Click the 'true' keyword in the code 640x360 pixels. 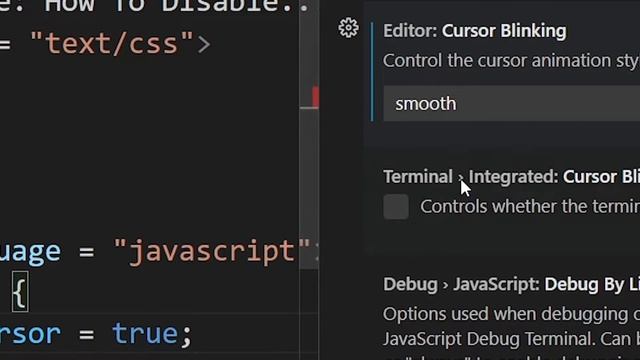pyautogui.click(x=145, y=334)
